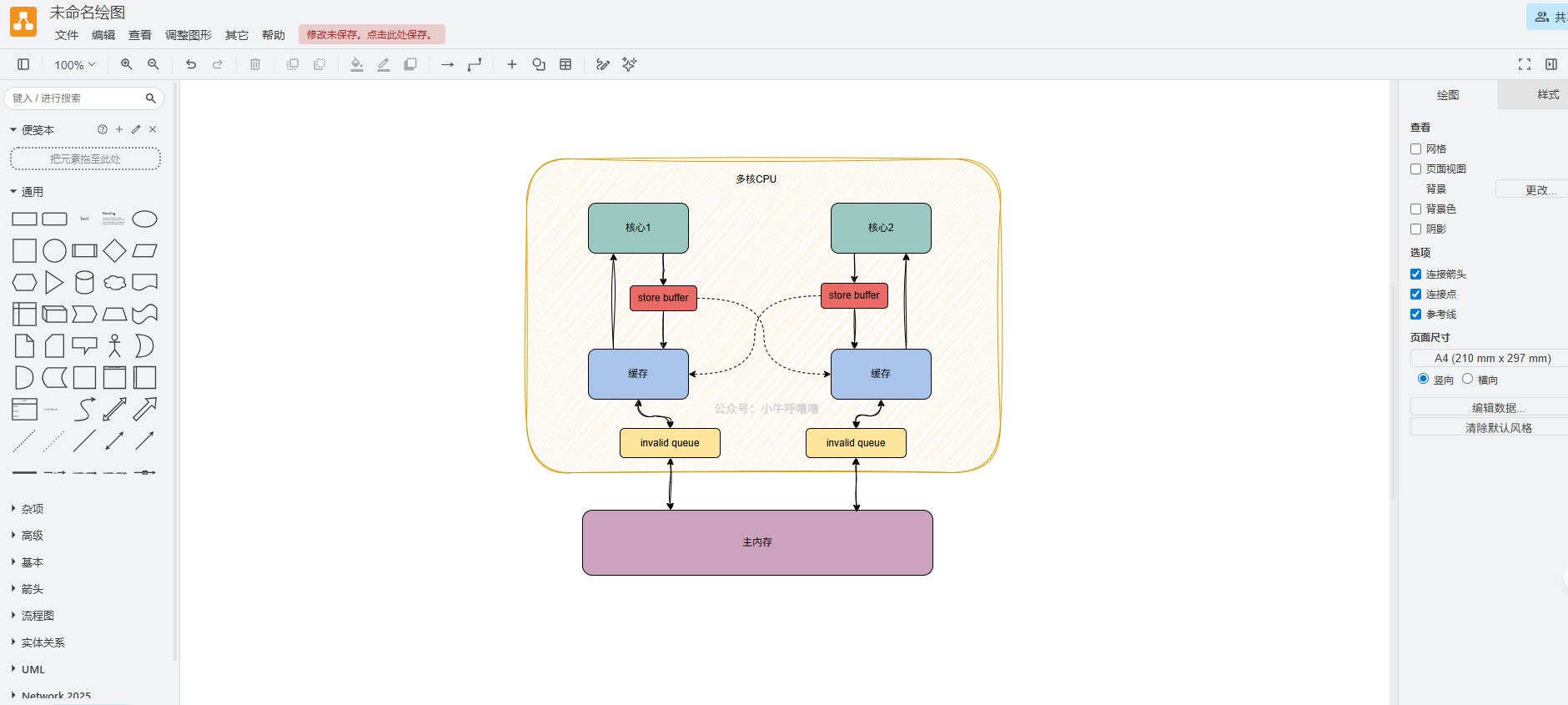The image size is (1568, 705).
Task: Uncheck the 连接箭头 checkbox
Action: click(x=1415, y=274)
